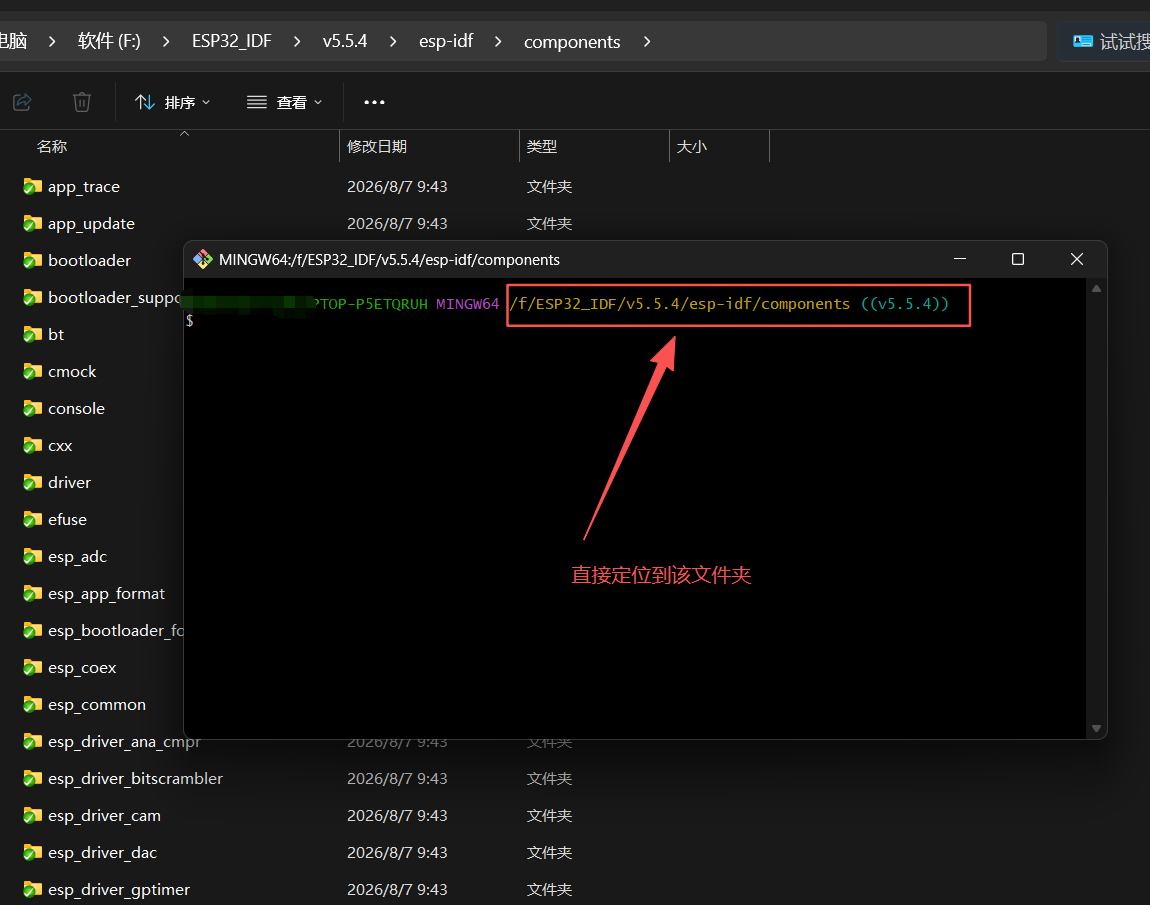
Task: Click the Git Bash MINGW64 title bar icon
Action: coord(202,259)
